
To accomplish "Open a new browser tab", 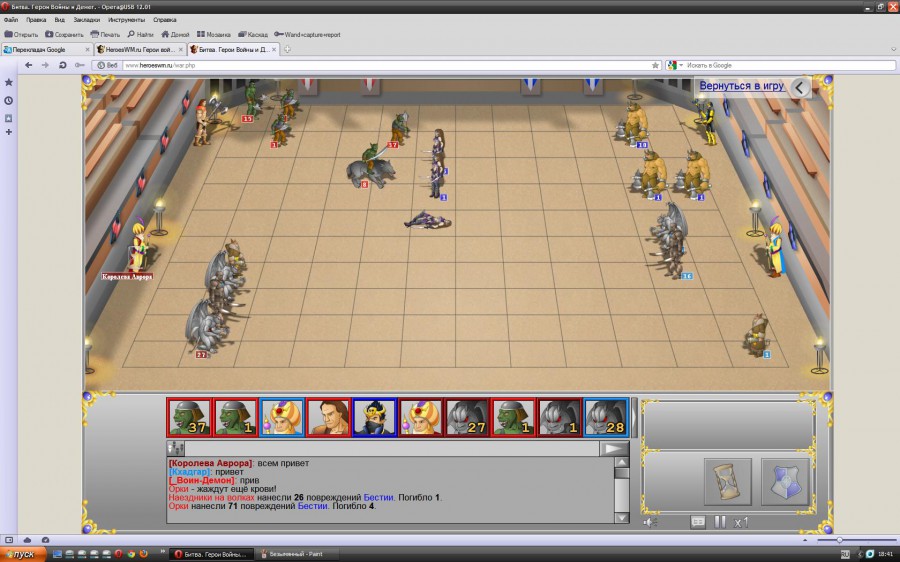I will [x=287, y=49].
